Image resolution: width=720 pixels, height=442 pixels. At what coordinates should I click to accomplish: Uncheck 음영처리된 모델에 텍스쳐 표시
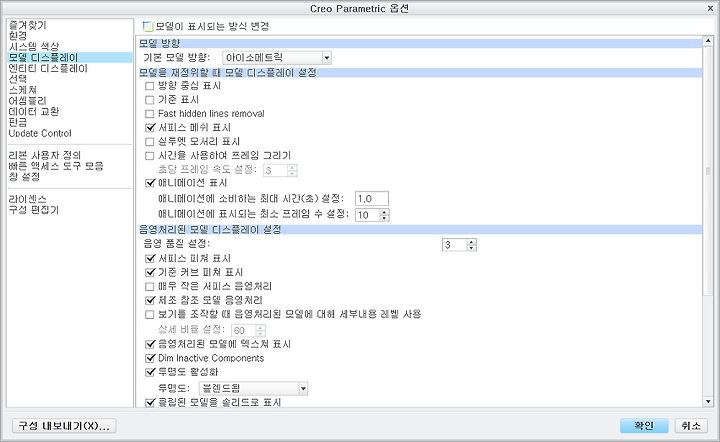pyautogui.click(x=149, y=344)
